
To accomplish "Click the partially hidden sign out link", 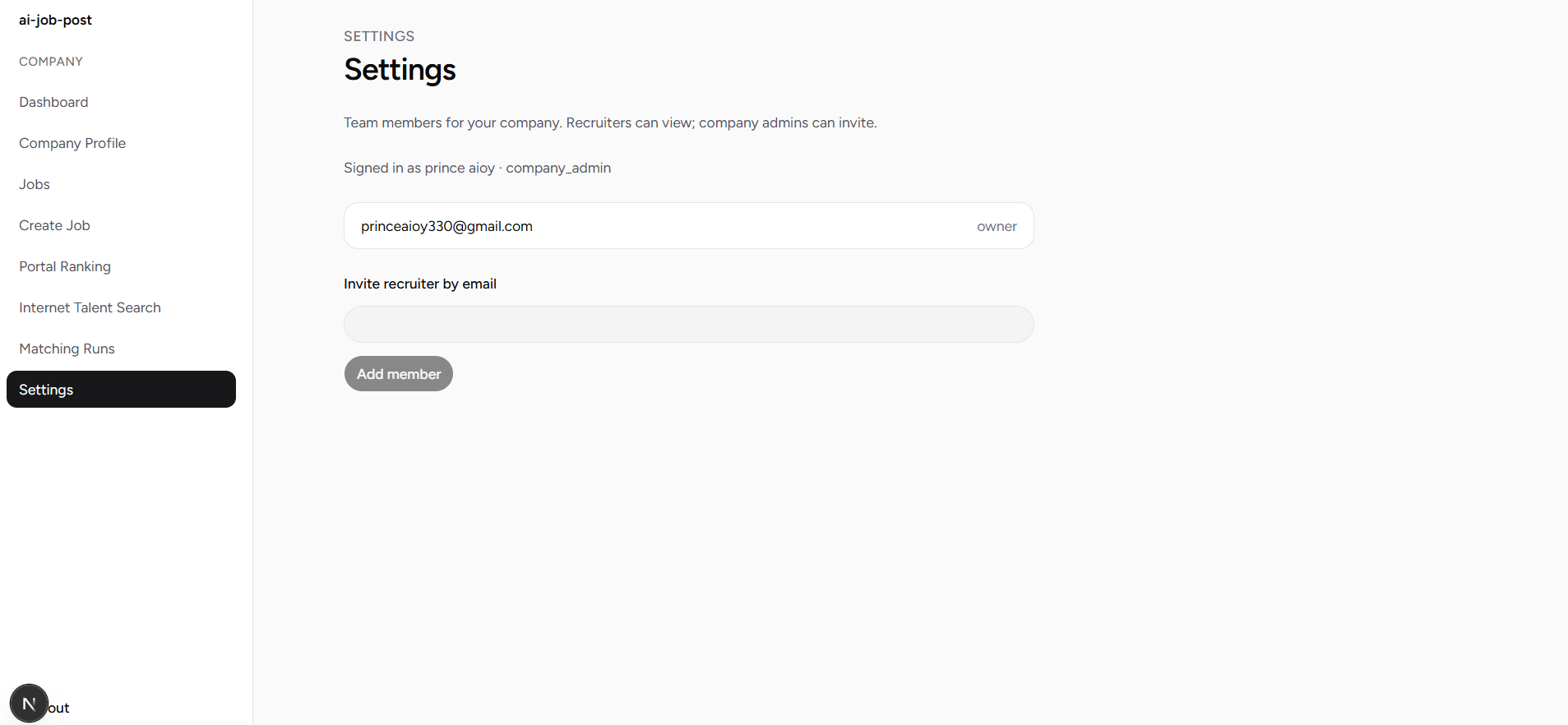I will tap(58, 708).
